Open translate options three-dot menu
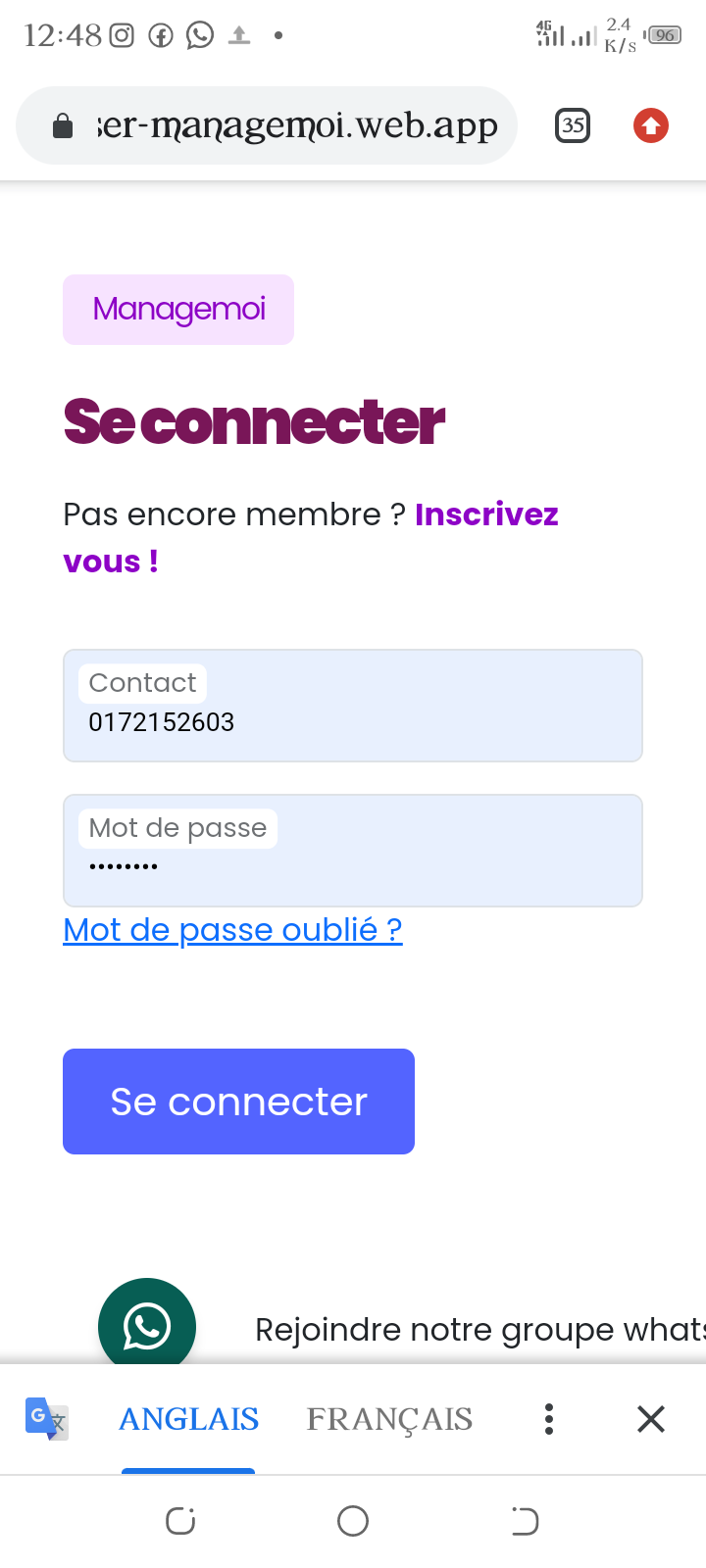706x1568 pixels. [549, 1418]
